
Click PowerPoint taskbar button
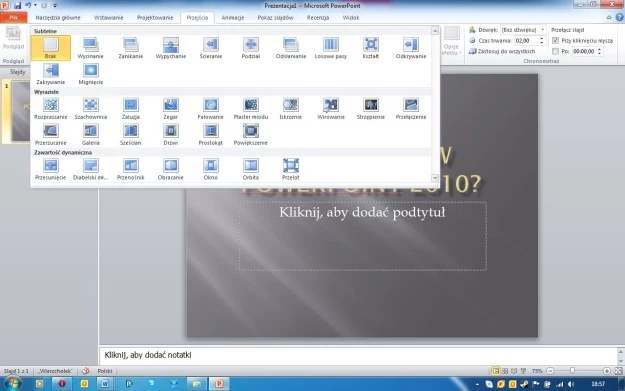219,383
